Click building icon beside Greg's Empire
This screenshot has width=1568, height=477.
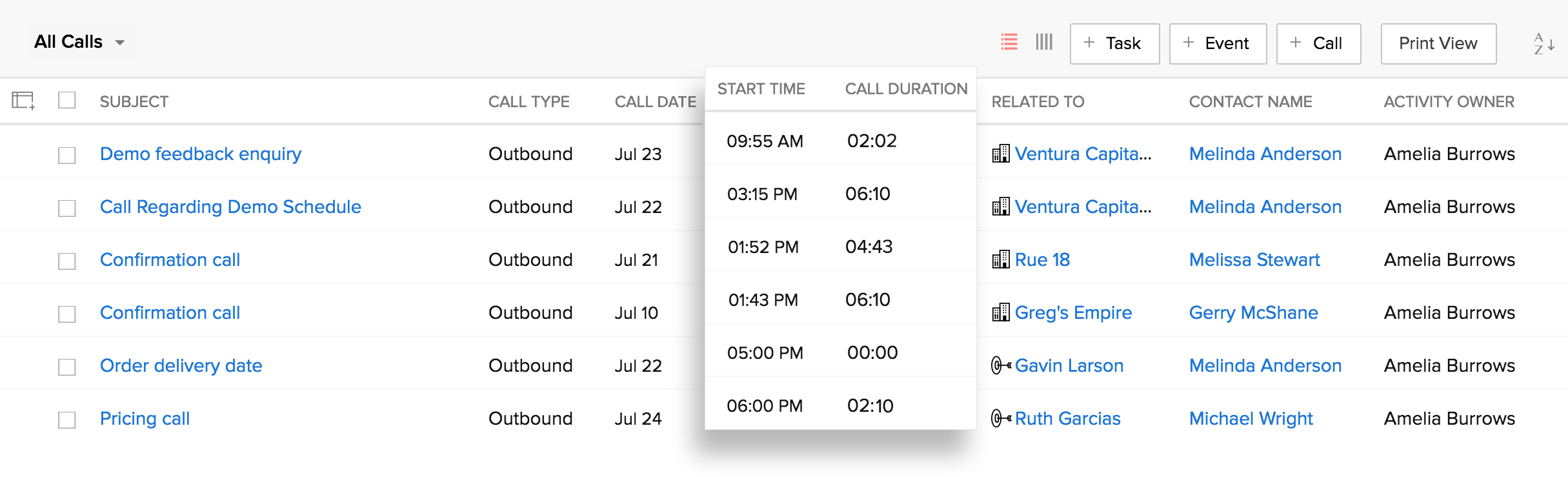1001,312
